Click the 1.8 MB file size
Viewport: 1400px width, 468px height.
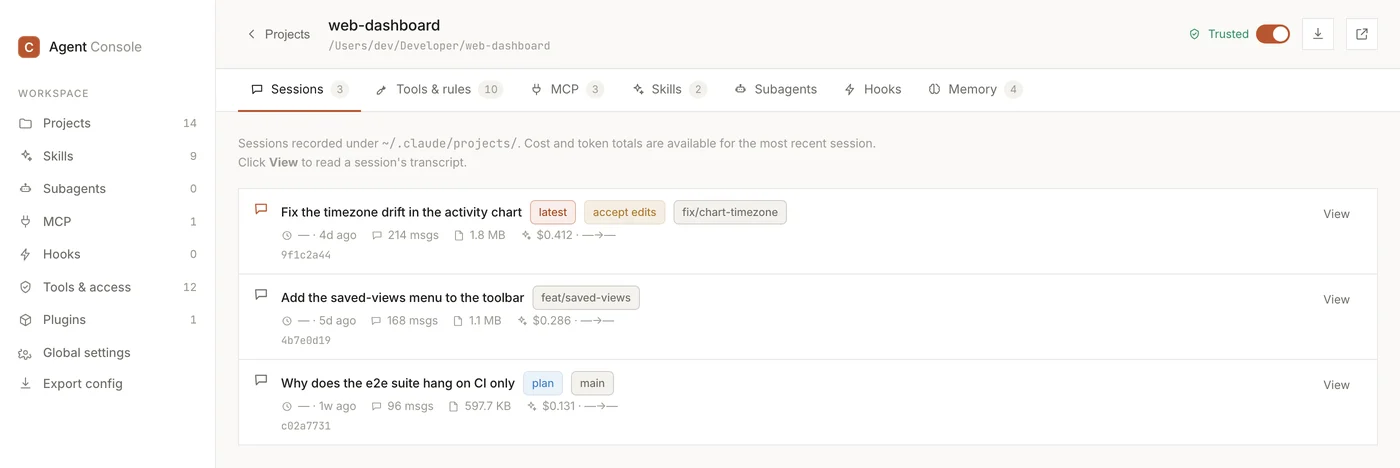click(x=487, y=236)
